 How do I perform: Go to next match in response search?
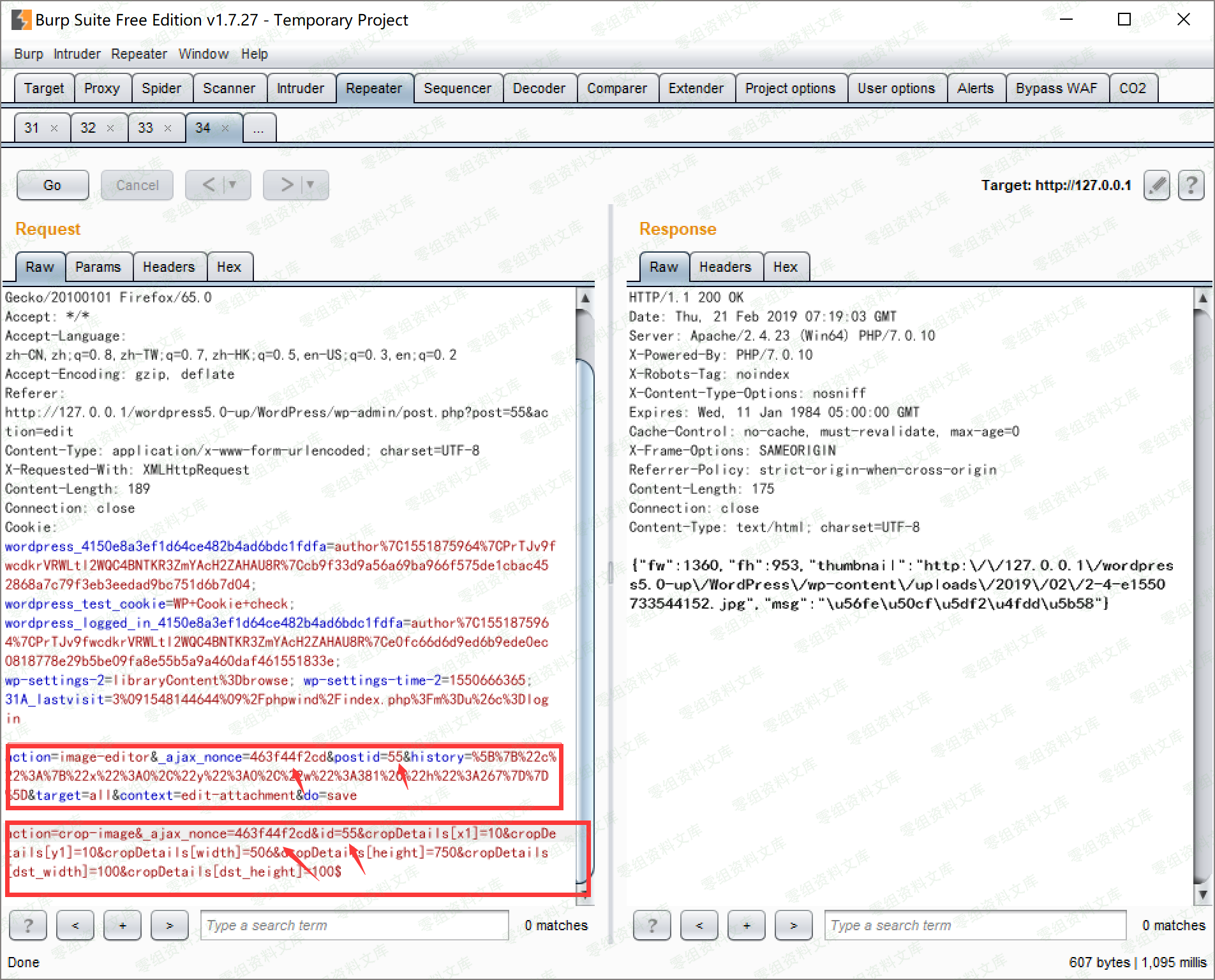(x=793, y=925)
